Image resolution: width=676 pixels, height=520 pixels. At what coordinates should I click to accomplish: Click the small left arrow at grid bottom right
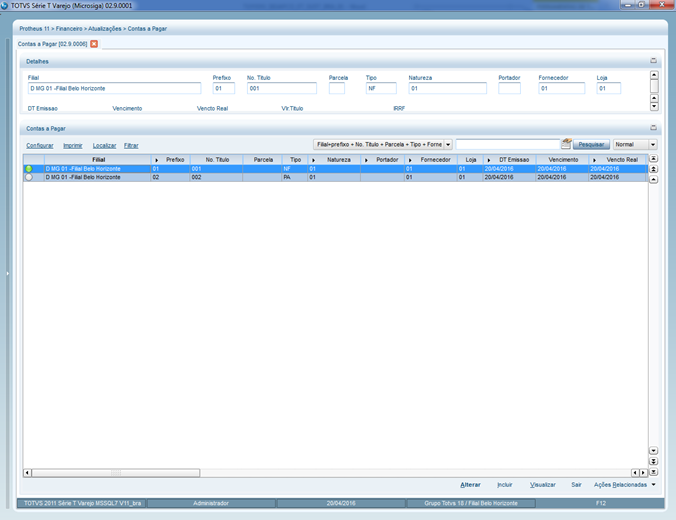click(x=635, y=473)
